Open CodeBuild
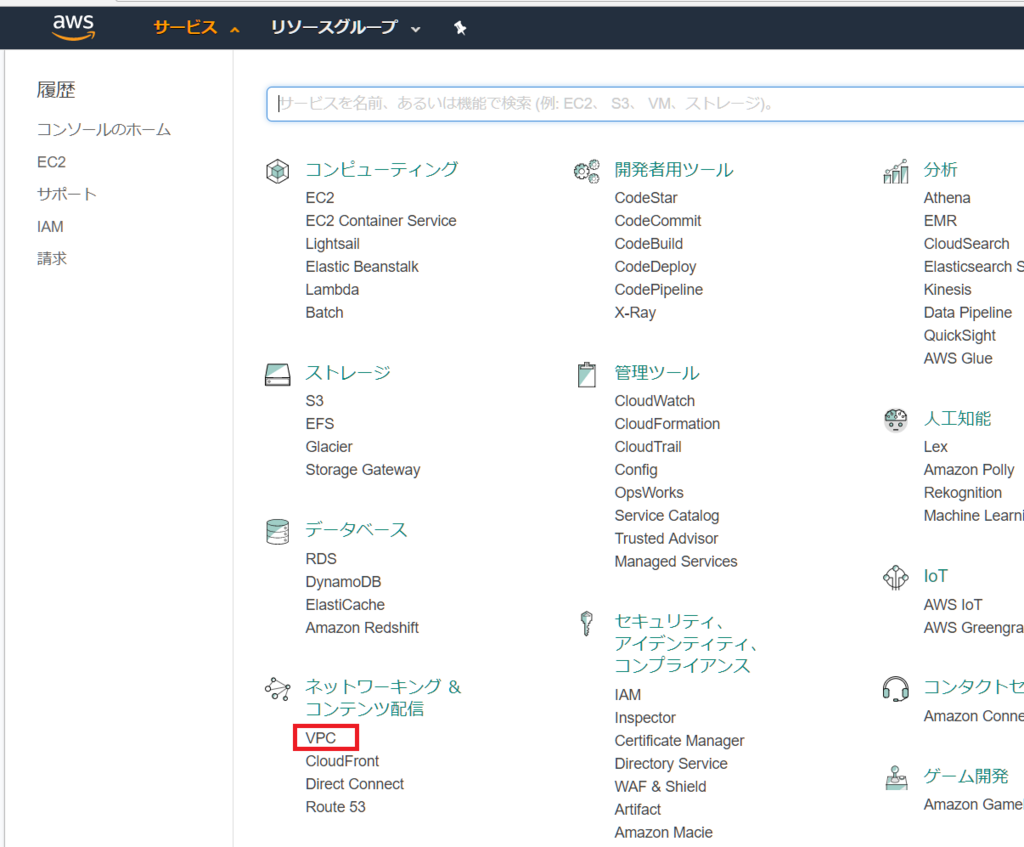 pyautogui.click(x=648, y=244)
